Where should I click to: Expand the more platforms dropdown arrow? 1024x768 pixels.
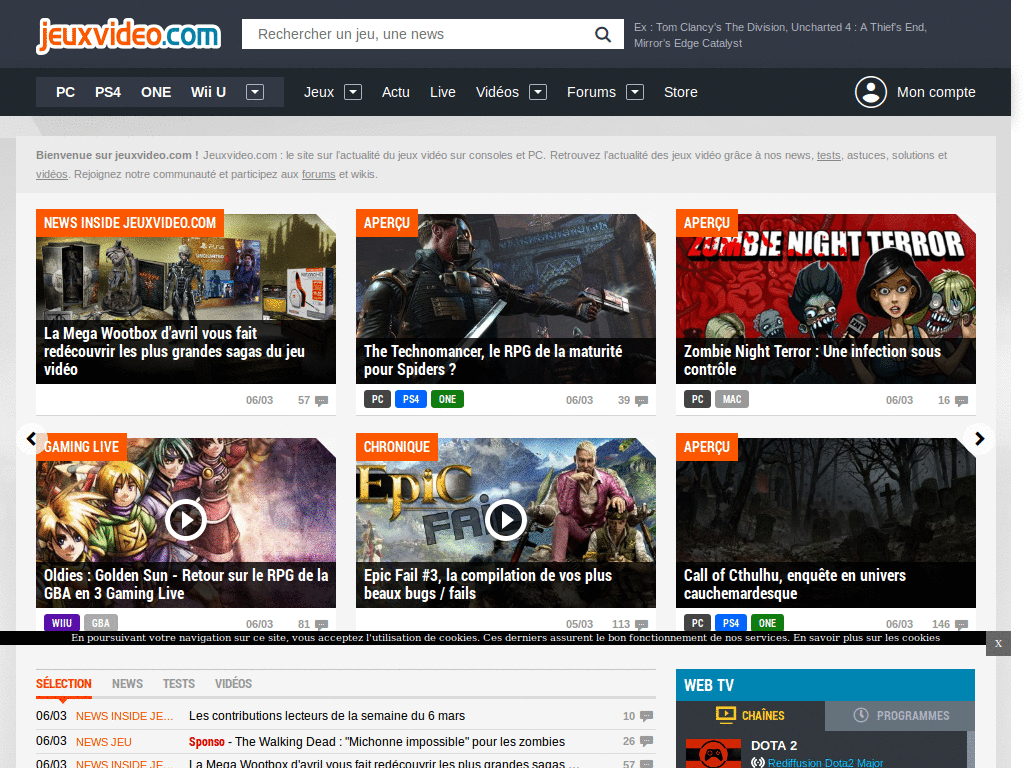[x=255, y=92]
